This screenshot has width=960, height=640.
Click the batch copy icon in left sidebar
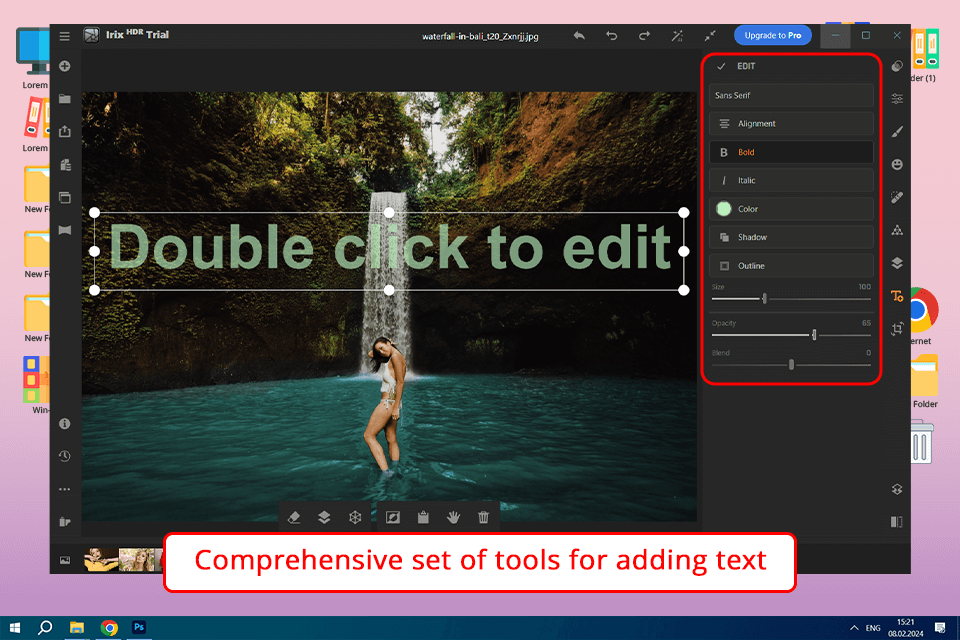pyautogui.click(x=64, y=165)
